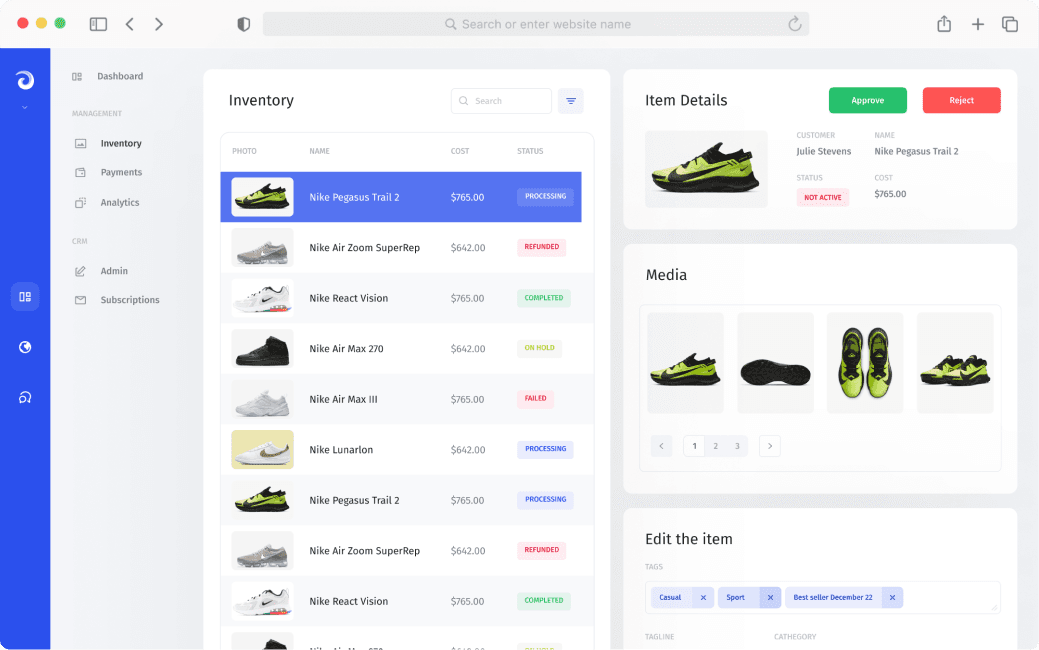Remove the Sport tag
The height and width of the screenshot is (650, 1039).
pyautogui.click(x=770, y=598)
